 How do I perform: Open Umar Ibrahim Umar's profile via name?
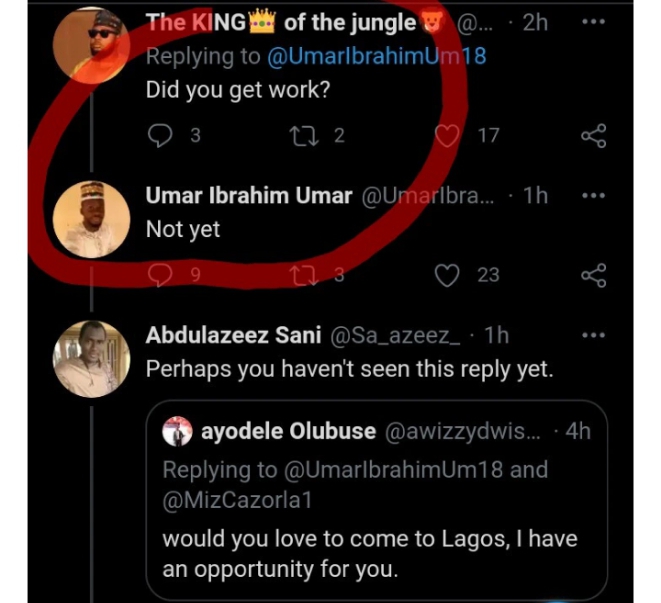(248, 196)
